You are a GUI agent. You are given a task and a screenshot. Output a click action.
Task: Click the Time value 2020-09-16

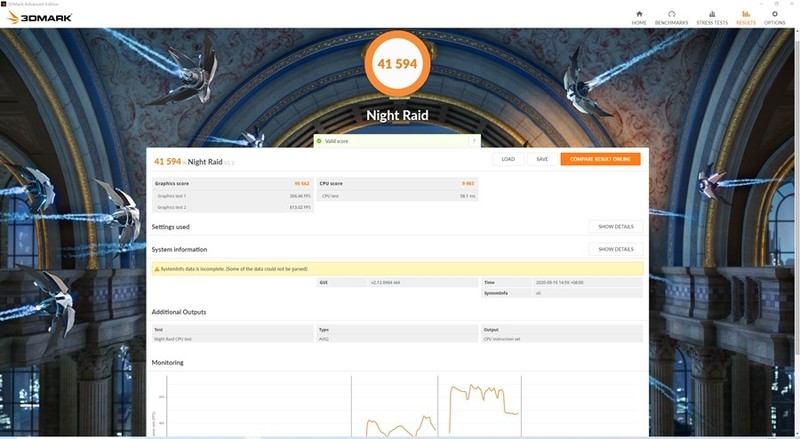pyautogui.click(x=560, y=282)
